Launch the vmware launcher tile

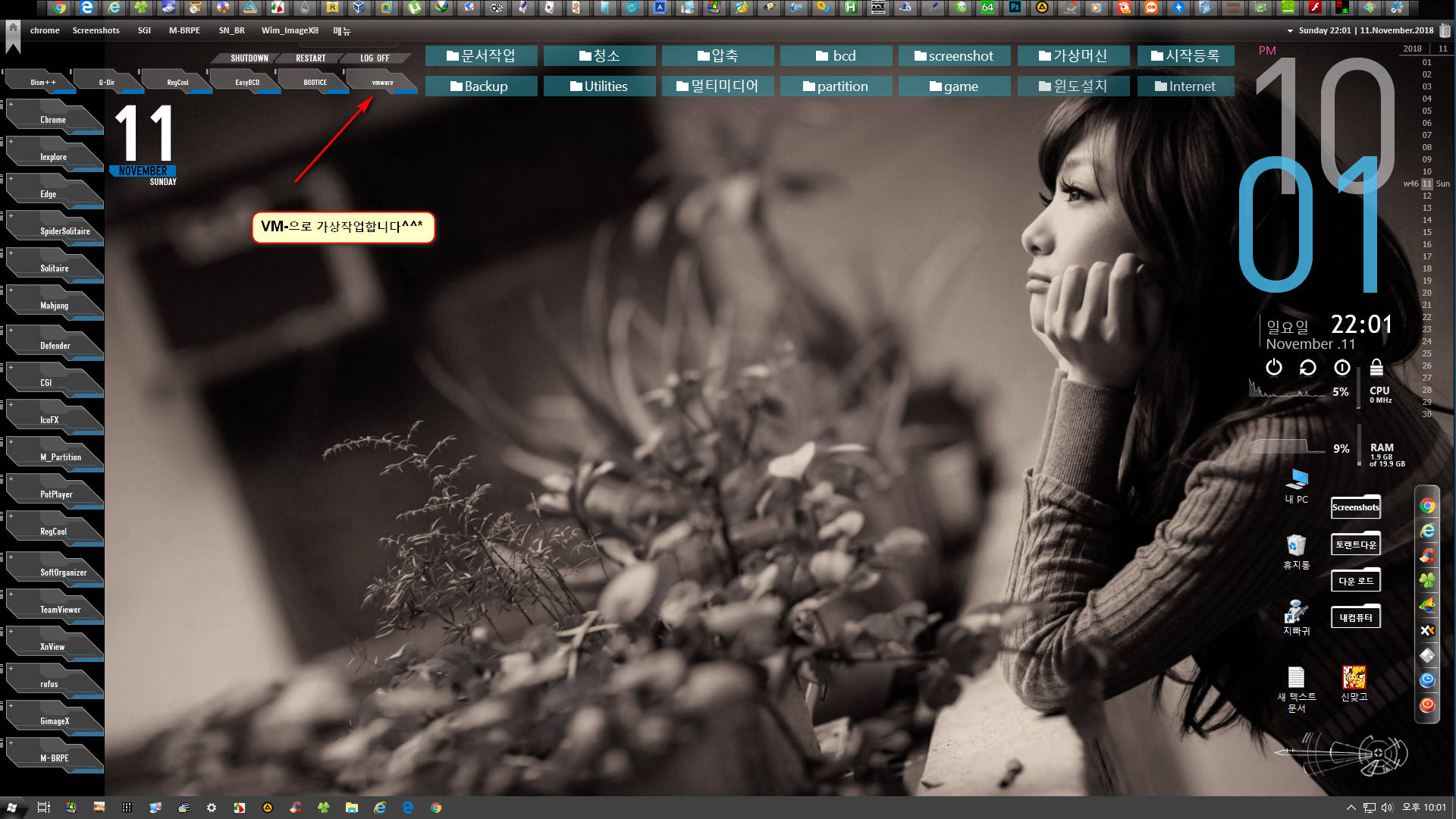point(382,82)
